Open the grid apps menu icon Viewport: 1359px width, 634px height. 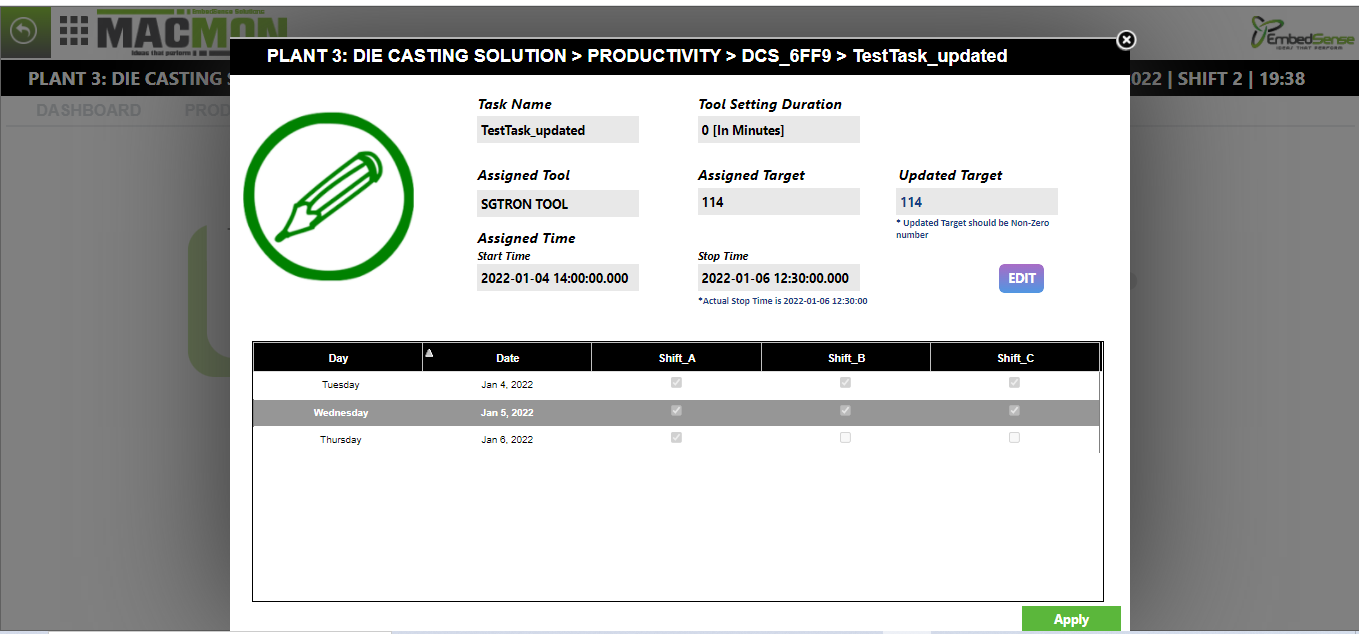74,32
